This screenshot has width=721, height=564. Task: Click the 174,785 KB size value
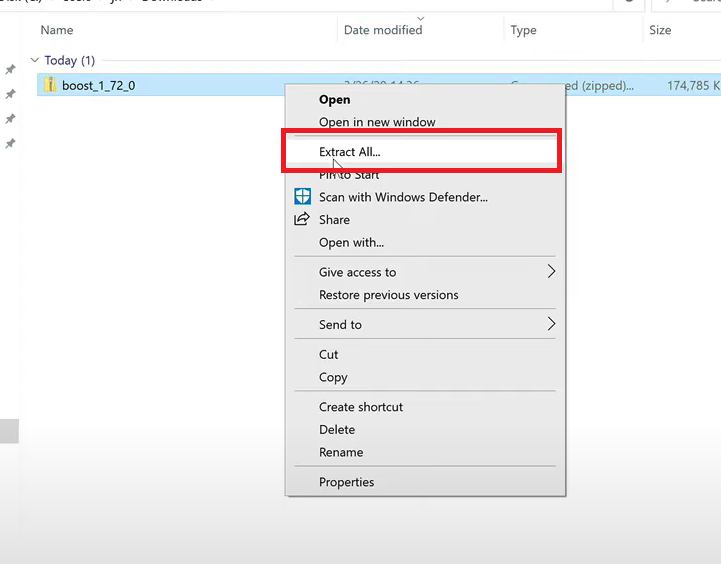click(x=693, y=85)
